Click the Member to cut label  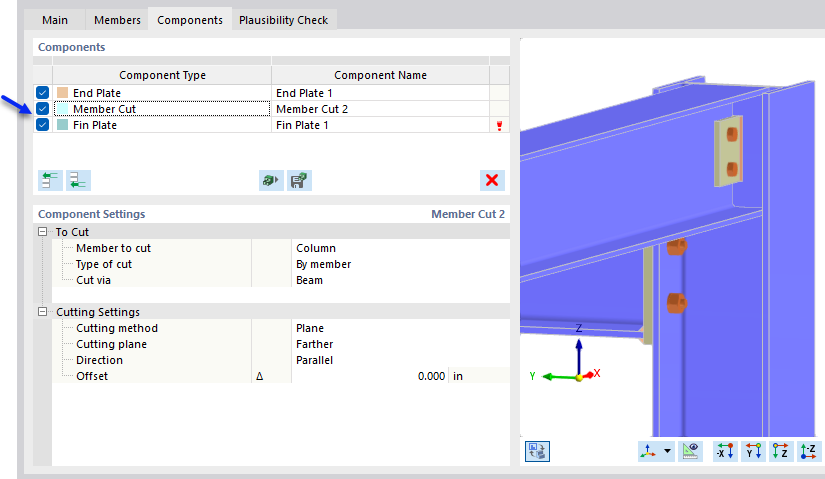click(113, 248)
